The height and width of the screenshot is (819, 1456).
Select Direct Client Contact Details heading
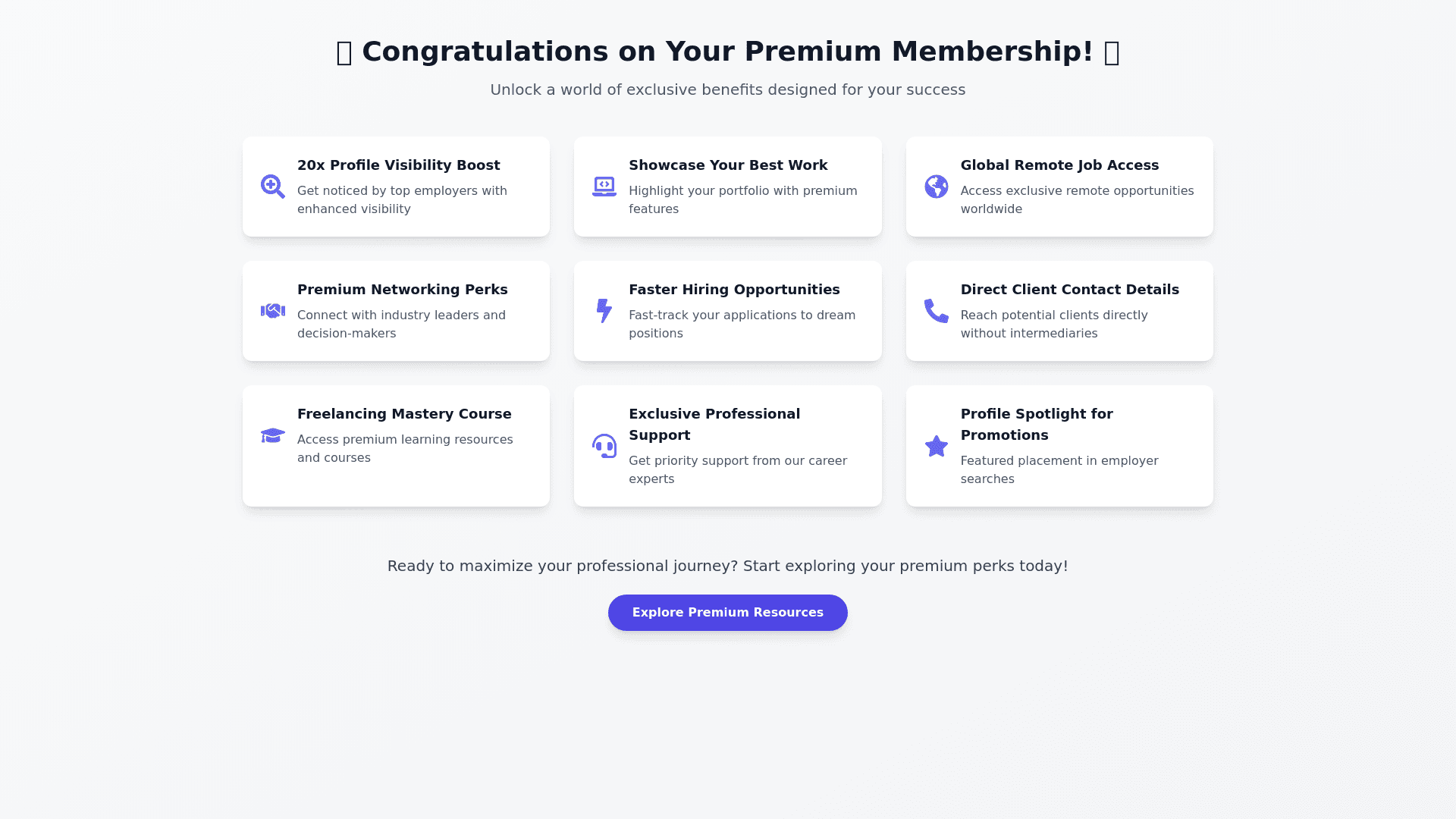1069,290
